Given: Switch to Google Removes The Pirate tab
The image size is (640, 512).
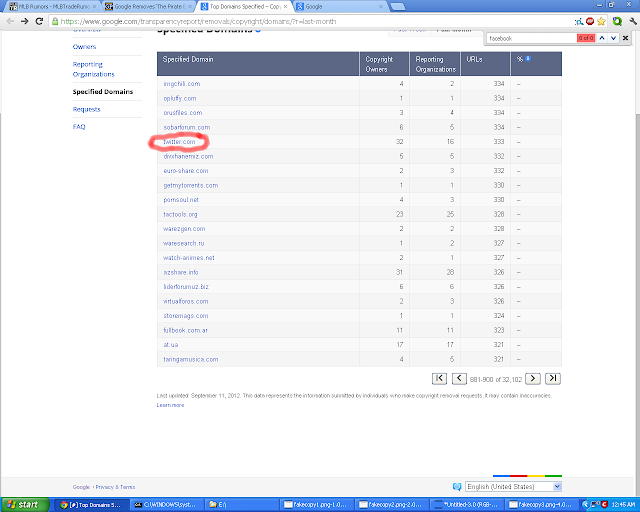Looking at the screenshot, I should (x=148, y=7).
